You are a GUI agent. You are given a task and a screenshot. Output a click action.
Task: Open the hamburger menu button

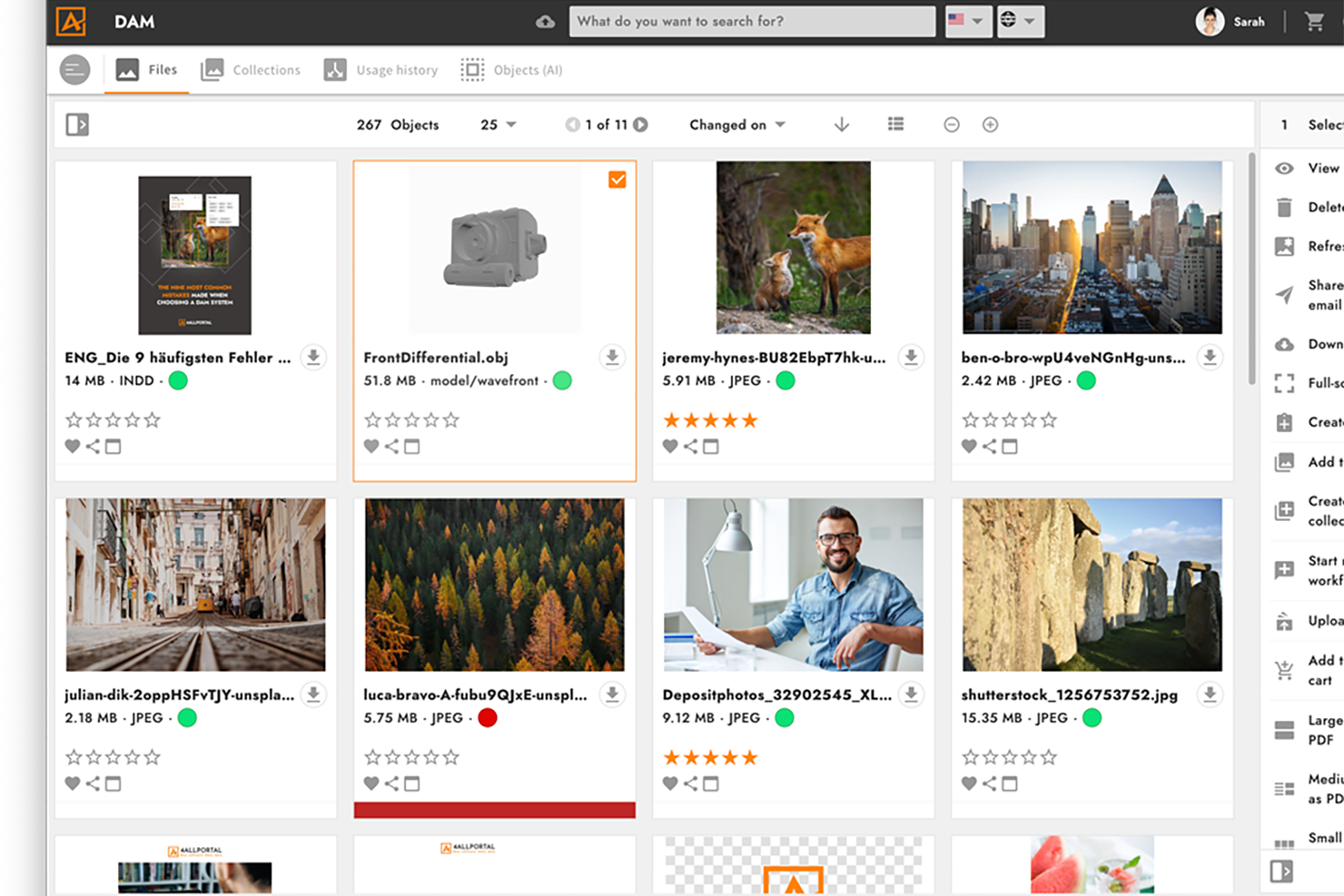tap(75, 70)
